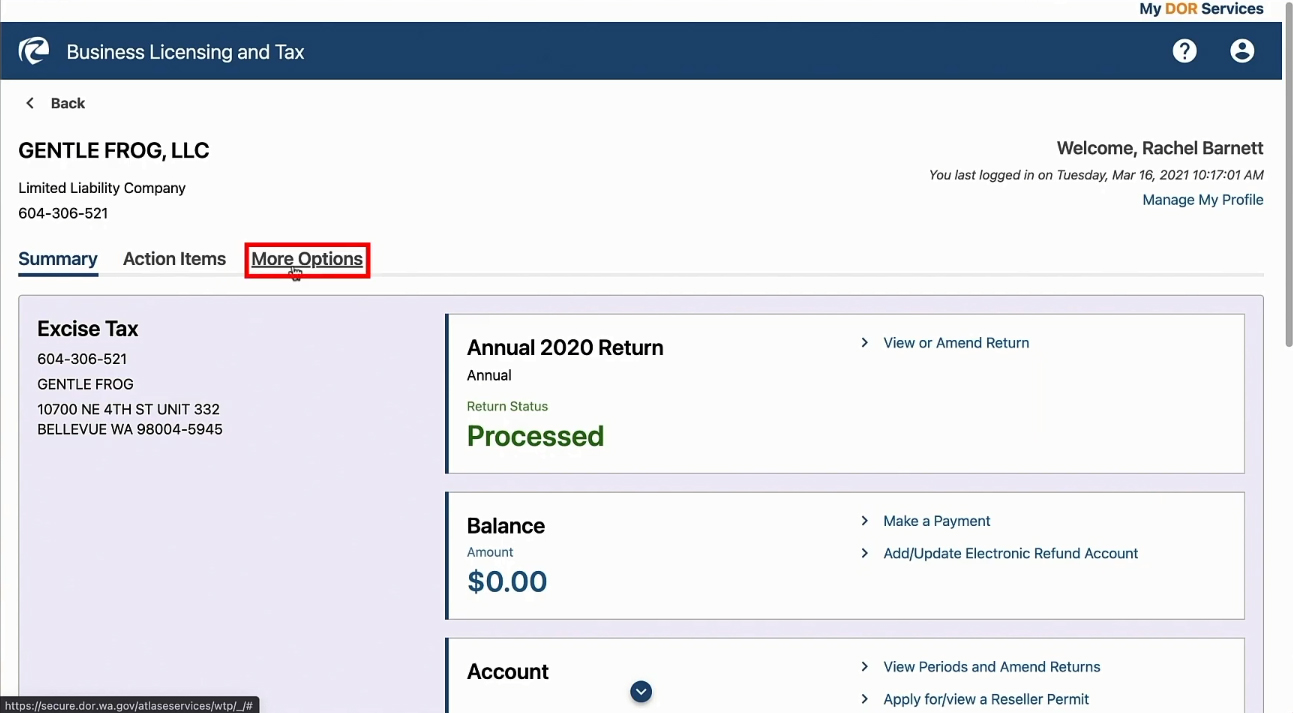Image resolution: width=1293 pixels, height=713 pixels.
Task: Click chevron beside Apply for/view a Reseller Permit
Action: [x=864, y=699]
